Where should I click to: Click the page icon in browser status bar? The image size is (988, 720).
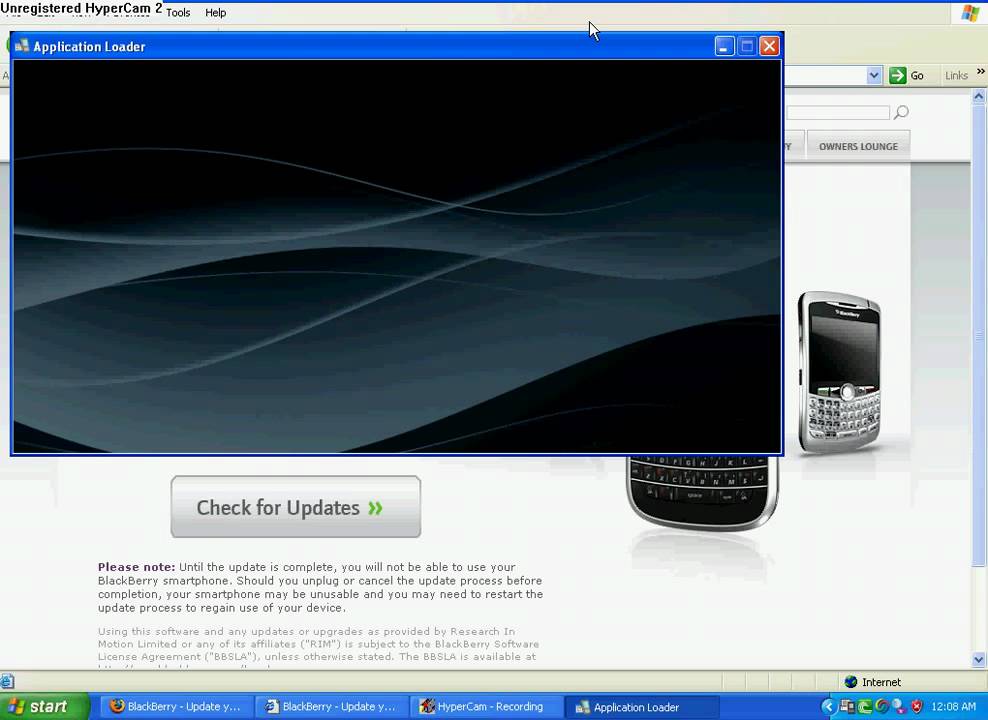click(7, 681)
